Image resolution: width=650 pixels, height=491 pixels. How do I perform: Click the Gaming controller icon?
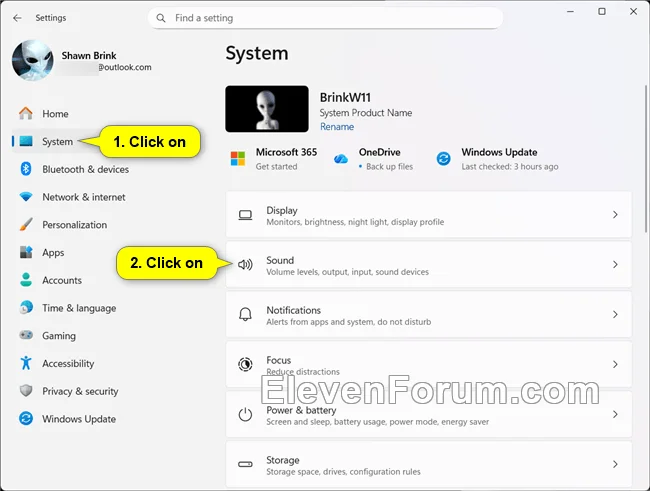click(26, 335)
